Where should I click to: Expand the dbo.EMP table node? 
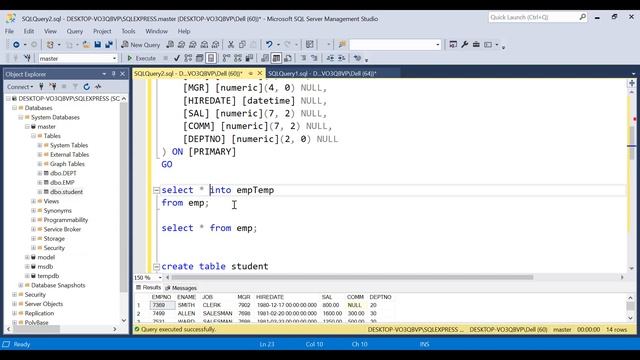(x=40, y=182)
